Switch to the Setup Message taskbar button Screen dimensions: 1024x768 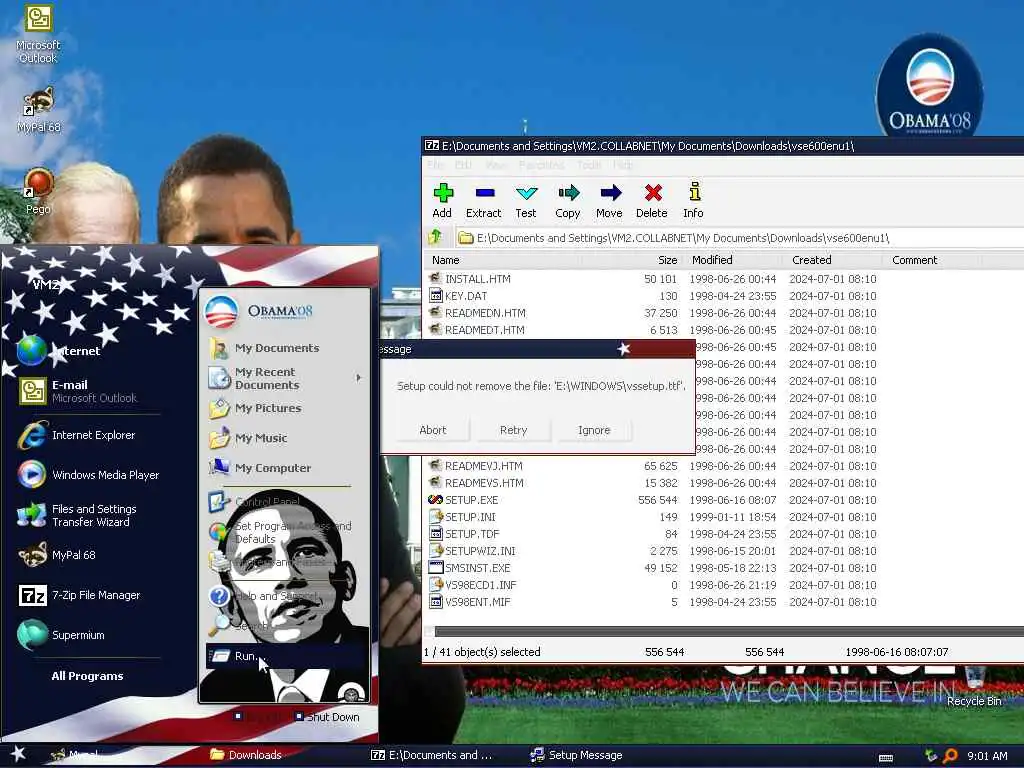[577, 755]
